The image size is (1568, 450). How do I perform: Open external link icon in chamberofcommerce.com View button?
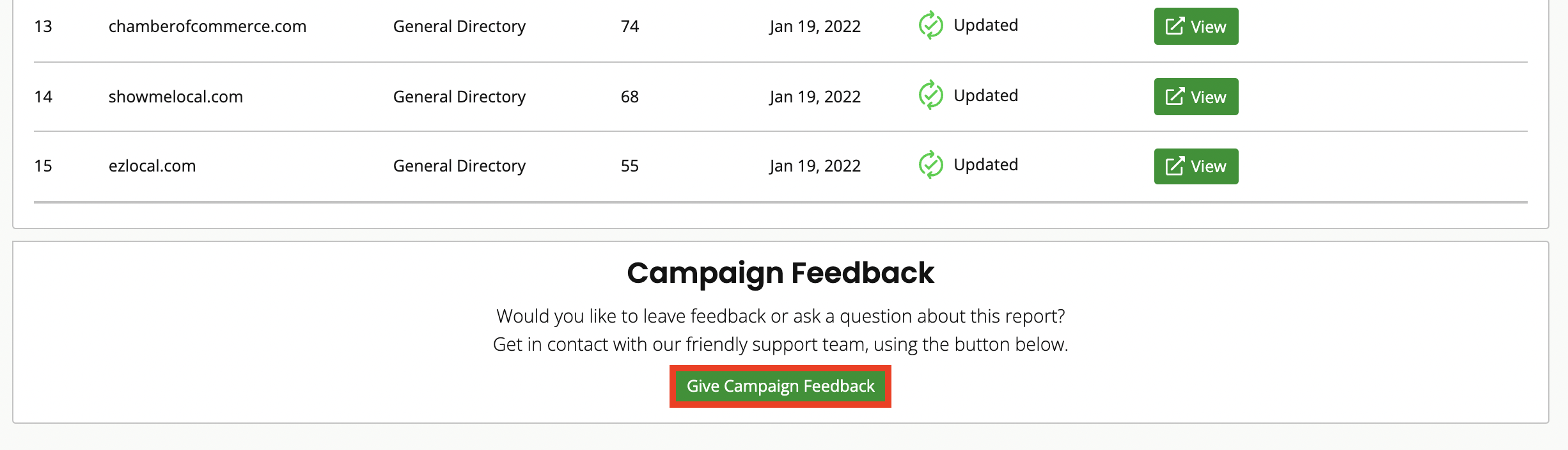tap(1175, 26)
